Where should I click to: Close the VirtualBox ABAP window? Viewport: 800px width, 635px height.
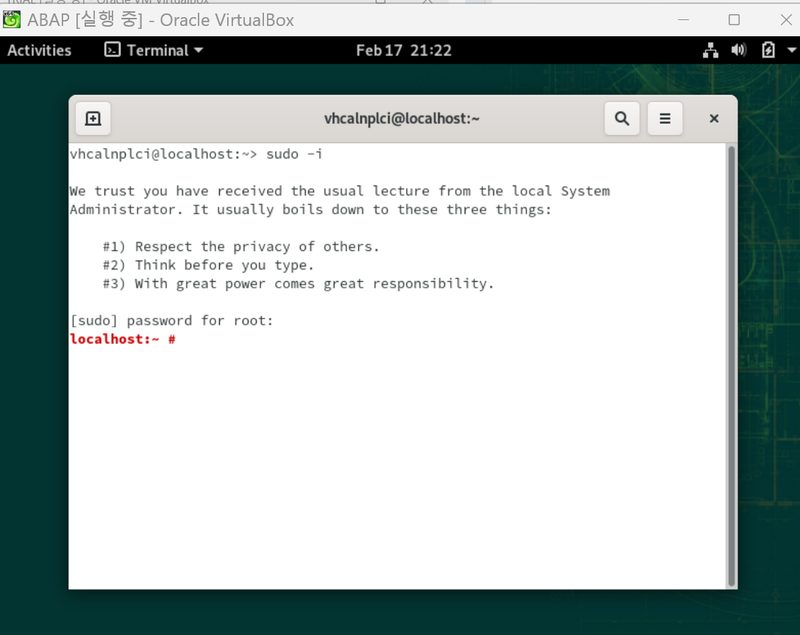(x=780, y=19)
